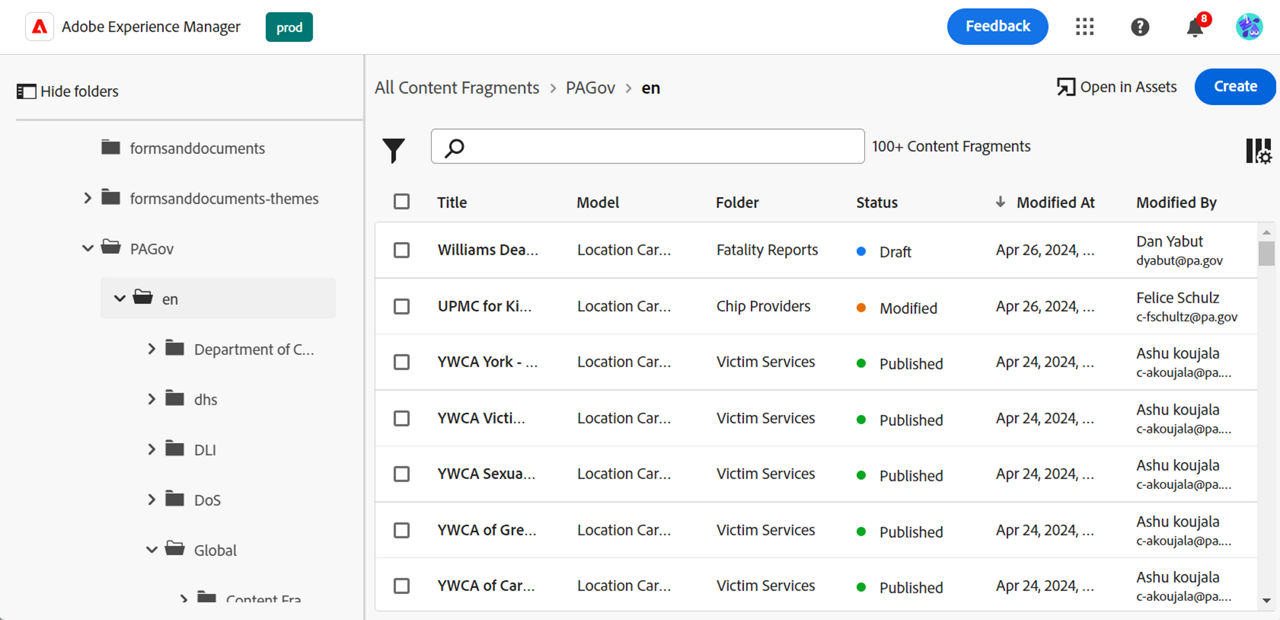Click the Modified status cell
Screen dimensions: 1280x620
[897, 308]
